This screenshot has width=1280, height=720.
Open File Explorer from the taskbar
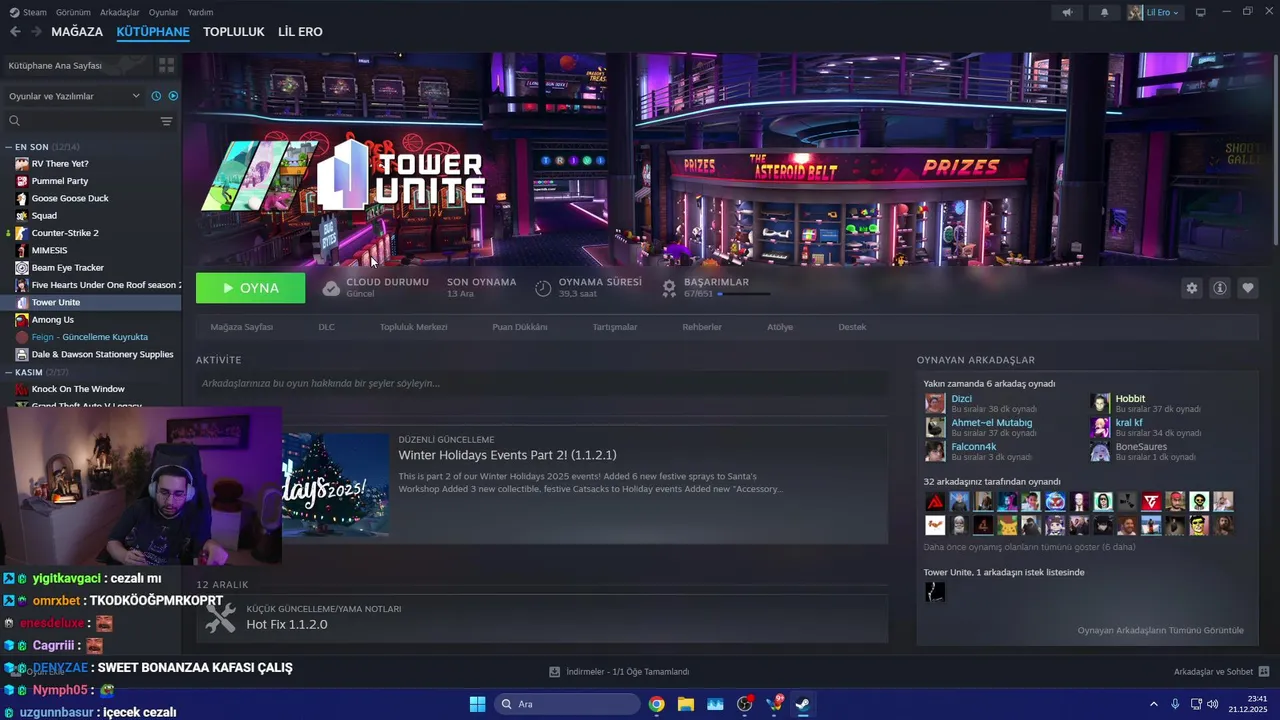(685, 704)
